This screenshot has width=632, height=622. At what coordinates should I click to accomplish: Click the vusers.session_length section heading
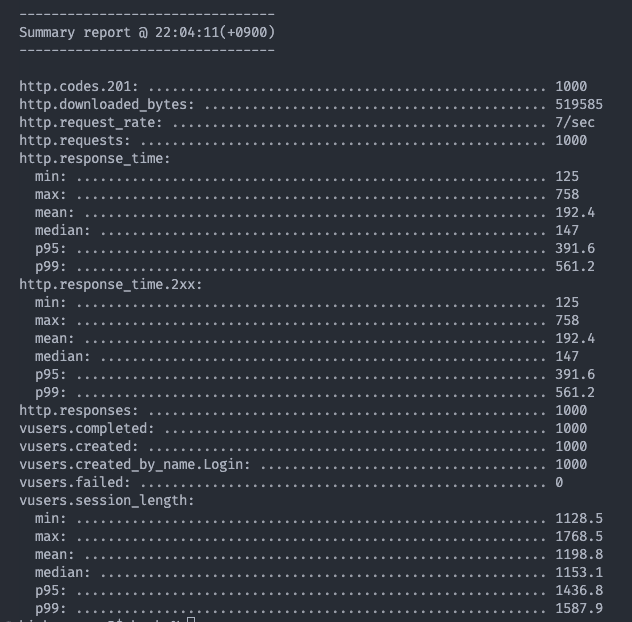(106, 500)
